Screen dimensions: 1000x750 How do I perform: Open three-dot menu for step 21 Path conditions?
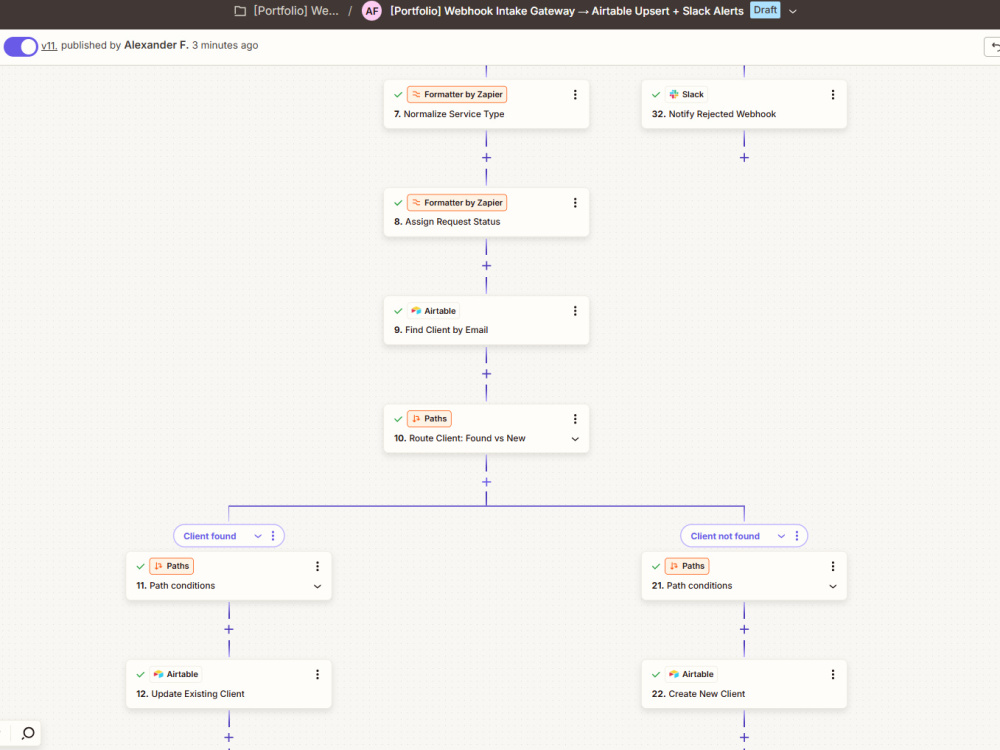tap(832, 566)
